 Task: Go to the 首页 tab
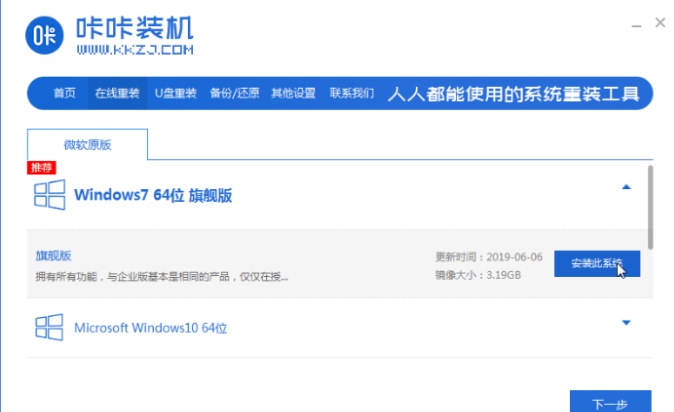64,93
